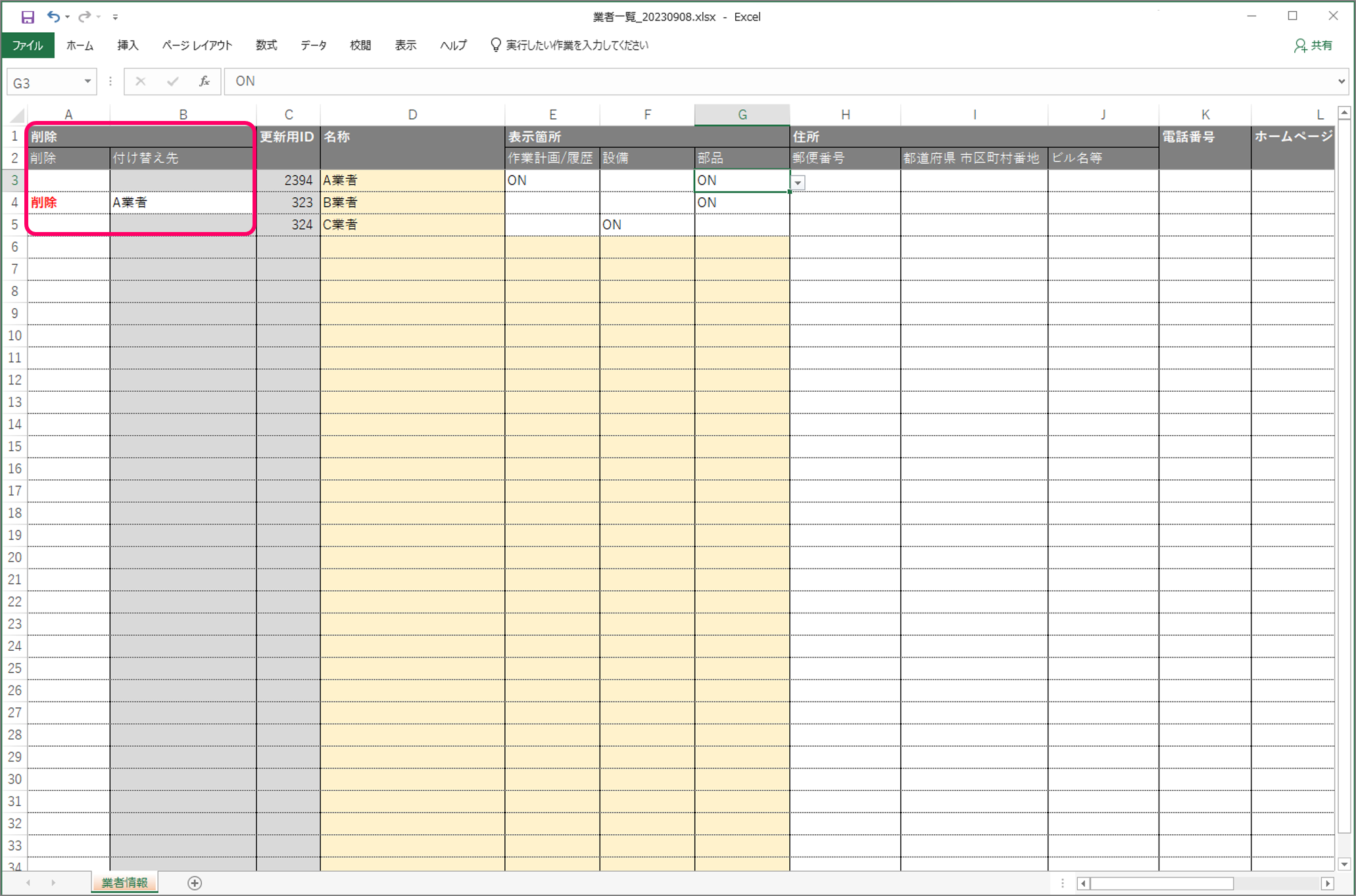The width and height of the screenshot is (1356, 896).
Task: Click the Undo arrow icon
Action: [x=53, y=17]
